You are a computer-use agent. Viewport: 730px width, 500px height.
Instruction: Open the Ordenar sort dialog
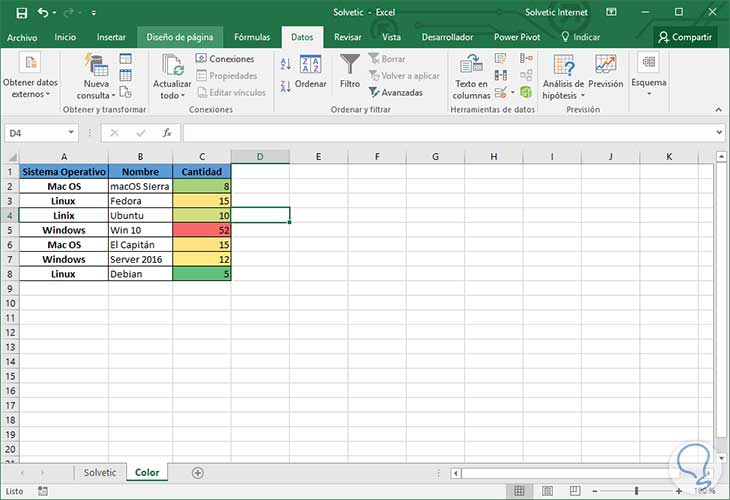(x=311, y=71)
